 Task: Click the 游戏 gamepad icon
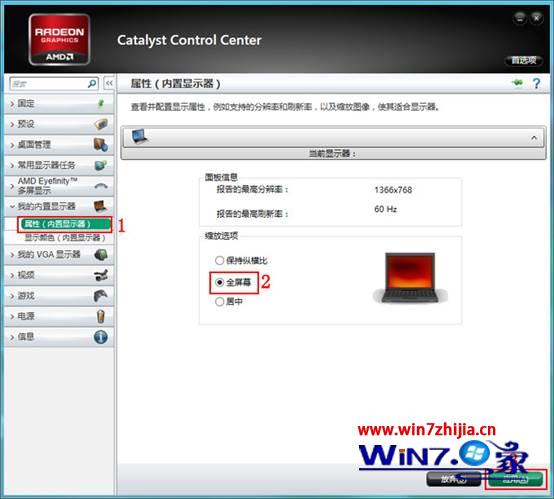101,295
